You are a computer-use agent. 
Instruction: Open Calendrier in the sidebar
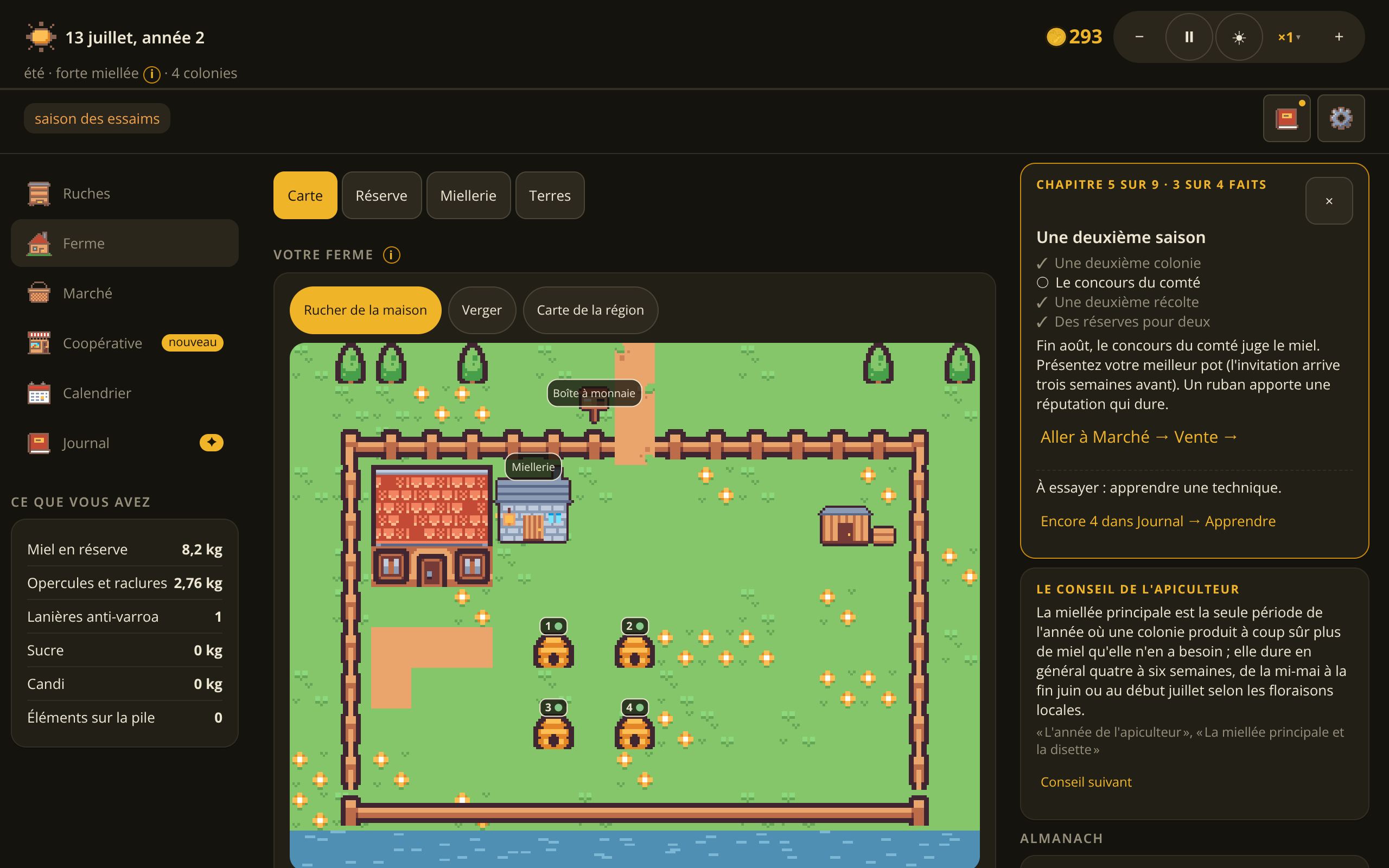pyautogui.click(x=125, y=393)
